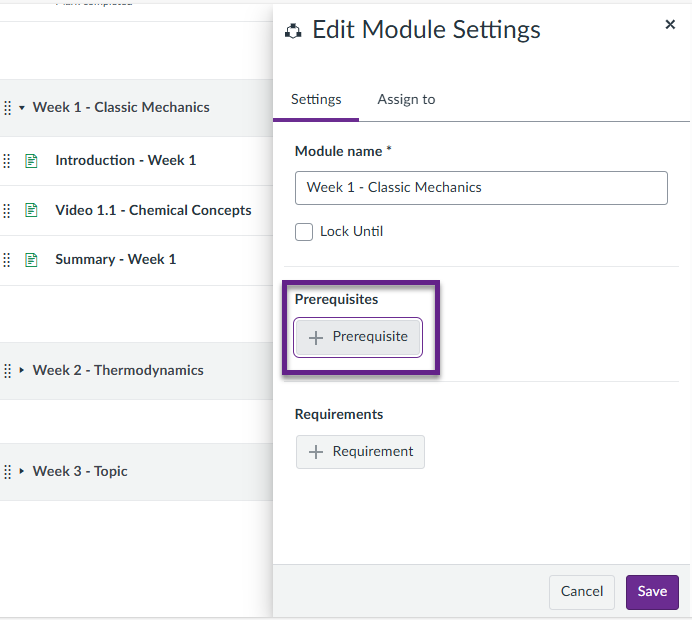Click drag handle of Week 3 - Topic

pos(8,472)
